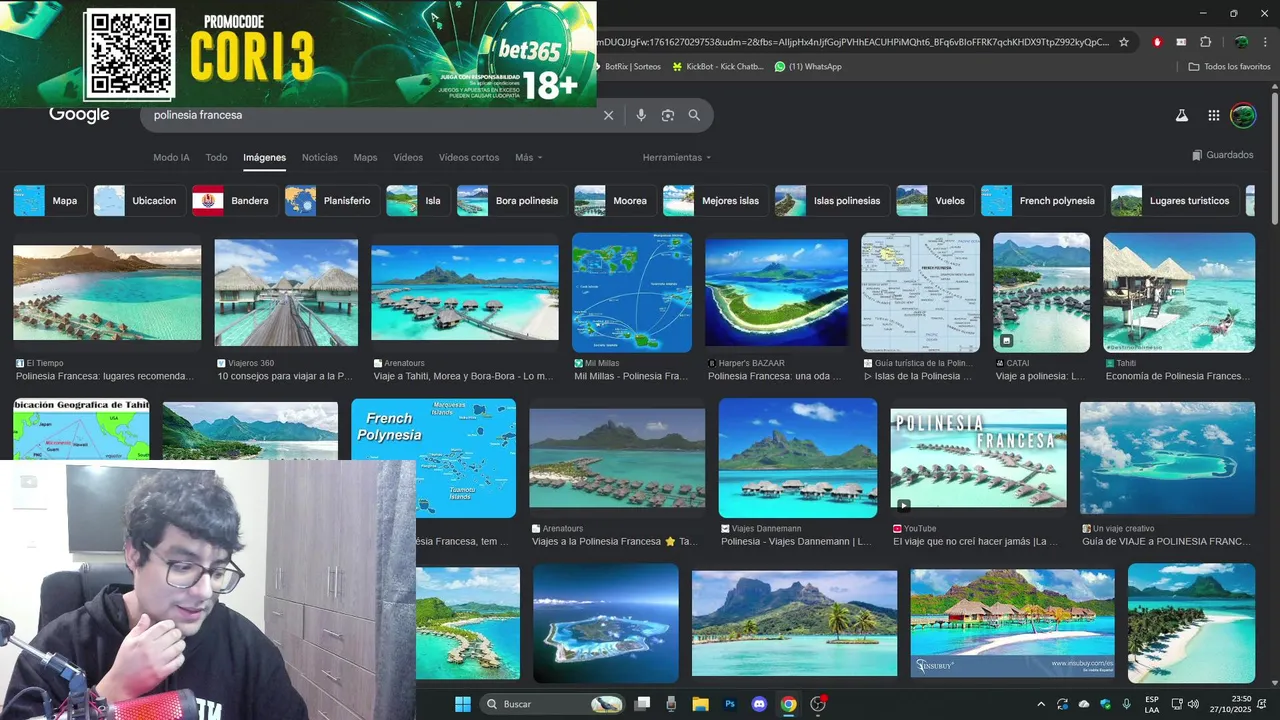Viewport: 1280px width, 720px height.
Task: Show hidden system tray icons
Action: tap(1040, 704)
